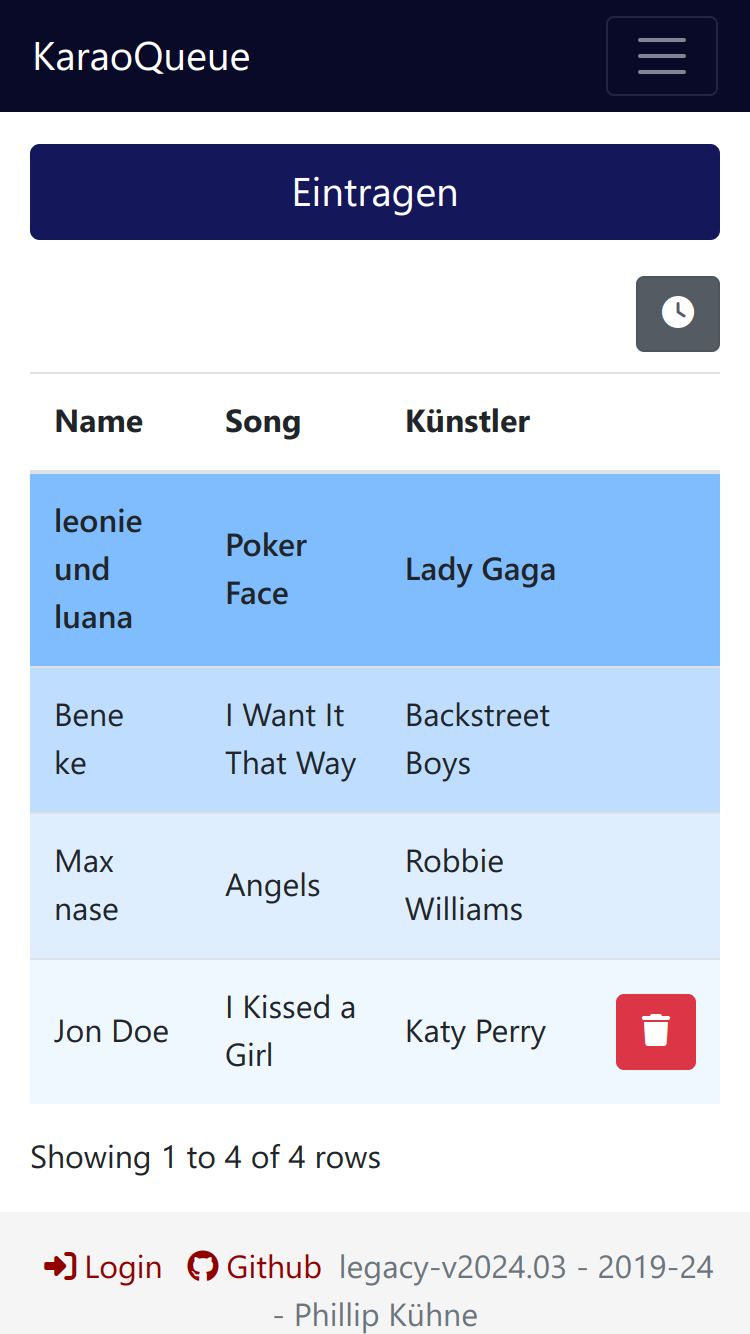This screenshot has height=1334, width=750.
Task: Select the Künstler column header
Action: 468,421
